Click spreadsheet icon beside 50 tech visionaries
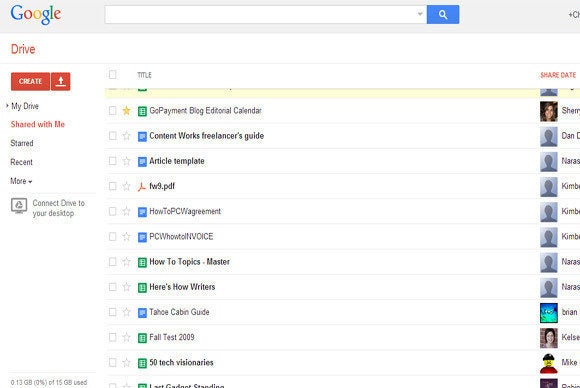The height and width of the screenshot is (388, 580). [x=142, y=363]
